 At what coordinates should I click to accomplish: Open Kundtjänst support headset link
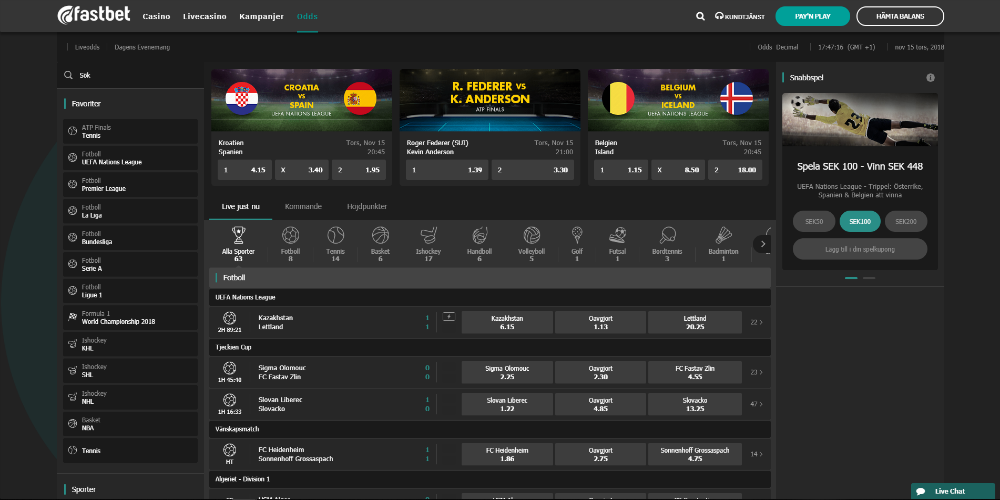coord(740,17)
